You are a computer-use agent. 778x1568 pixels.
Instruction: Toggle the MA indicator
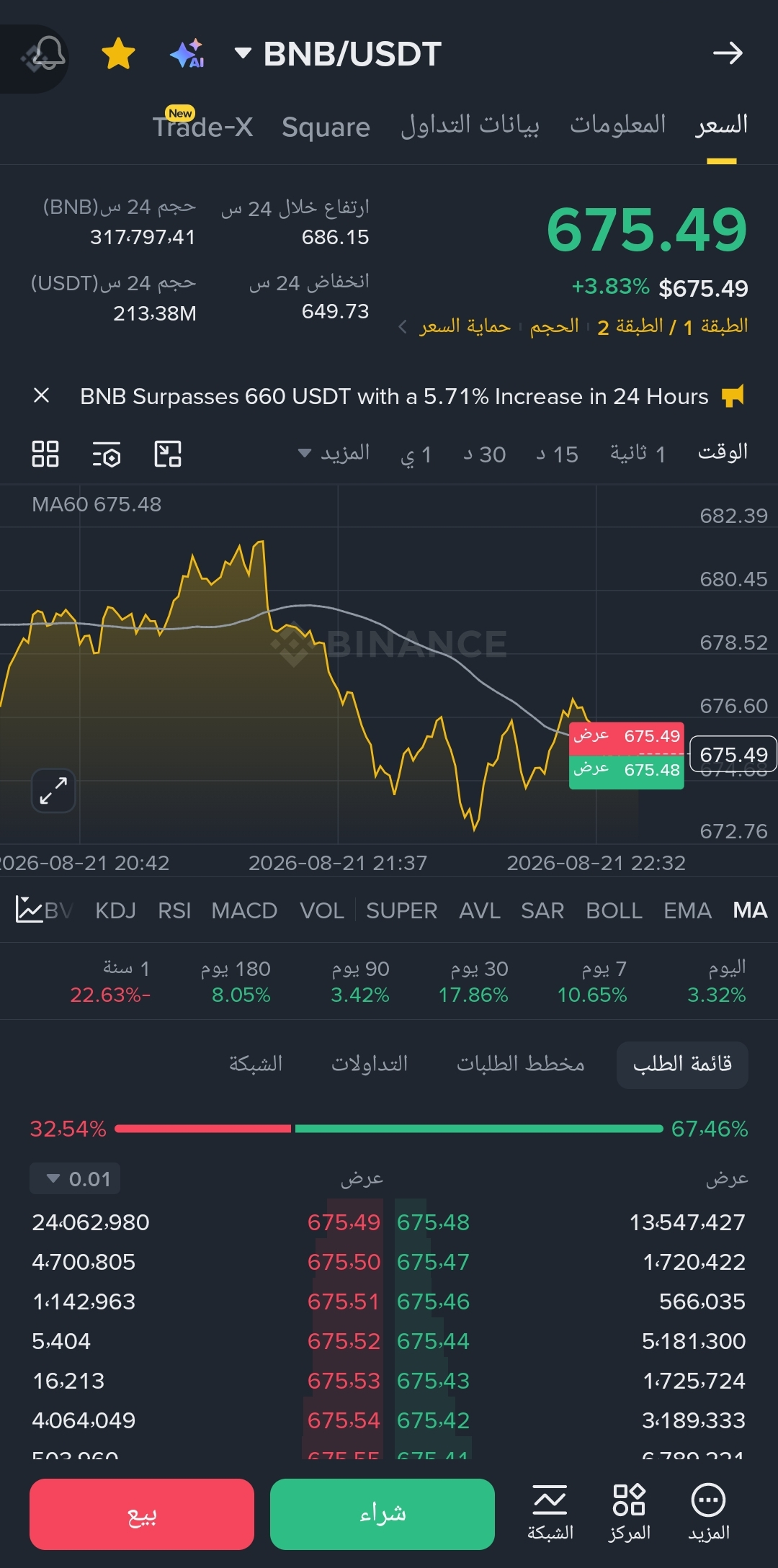tap(750, 910)
